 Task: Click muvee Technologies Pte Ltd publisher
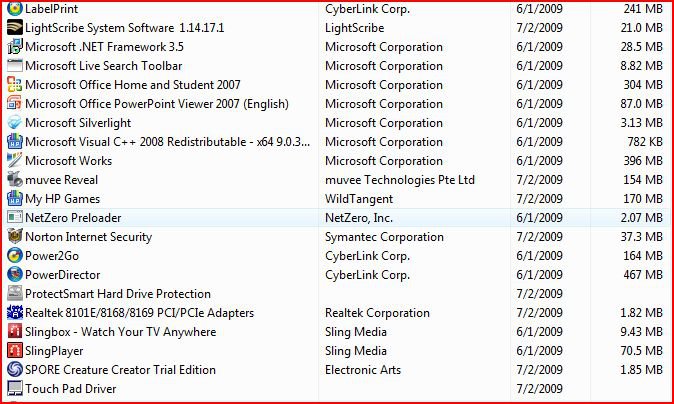[400, 180]
